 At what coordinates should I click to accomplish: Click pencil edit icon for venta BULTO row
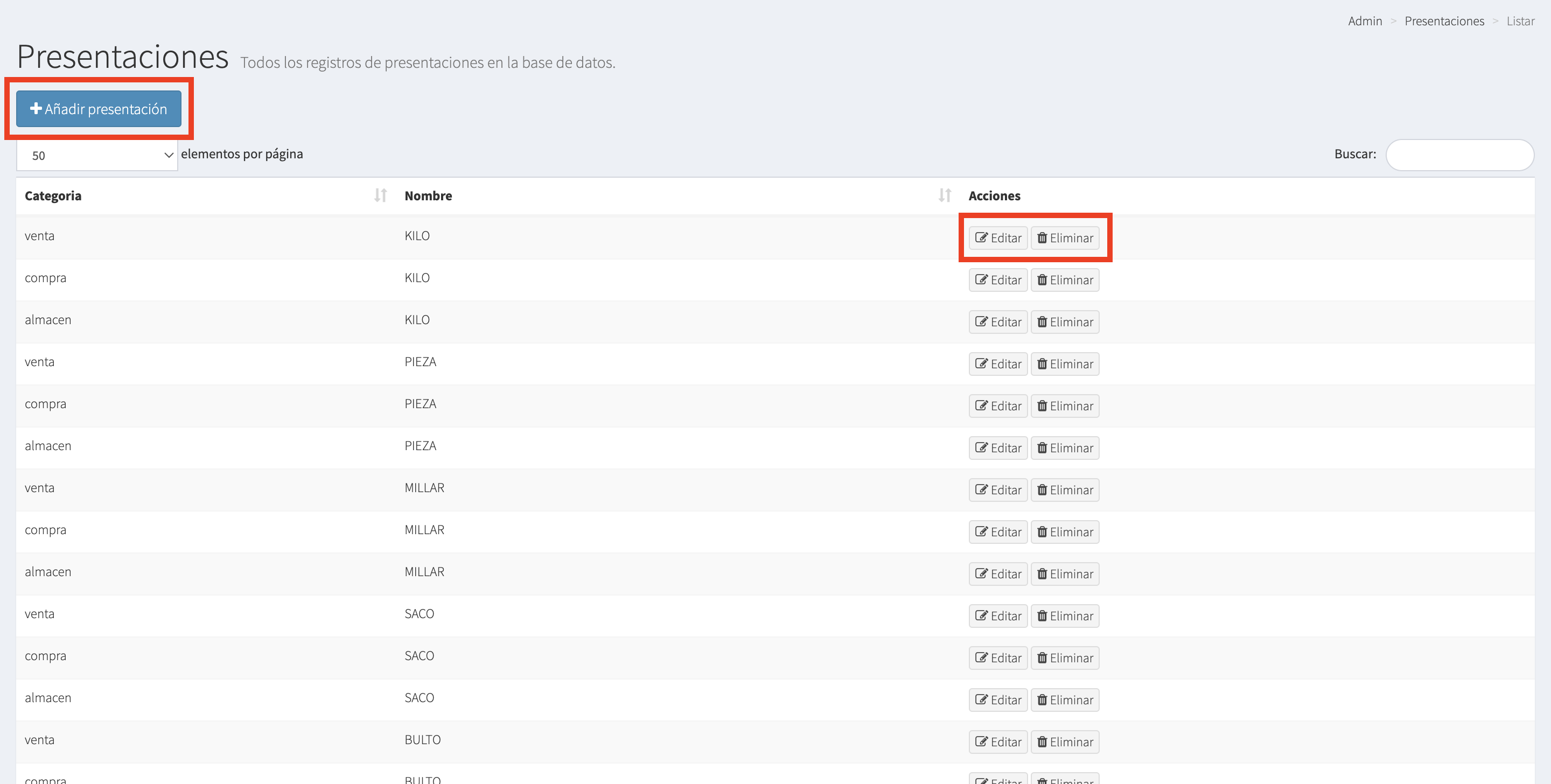click(981, 742)
